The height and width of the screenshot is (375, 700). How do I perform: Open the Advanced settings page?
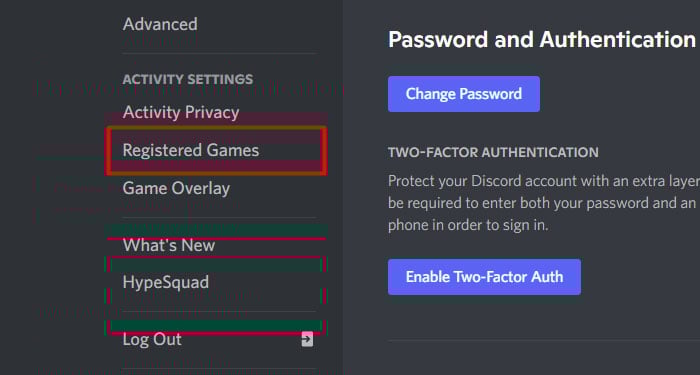(160, 24)
